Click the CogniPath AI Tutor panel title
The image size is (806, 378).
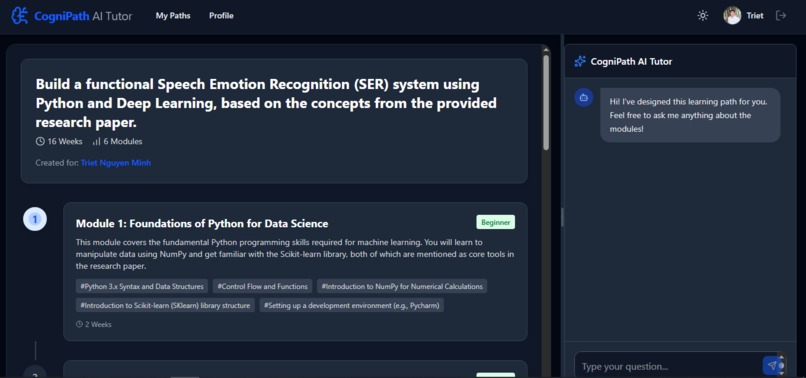click(631, 62)
